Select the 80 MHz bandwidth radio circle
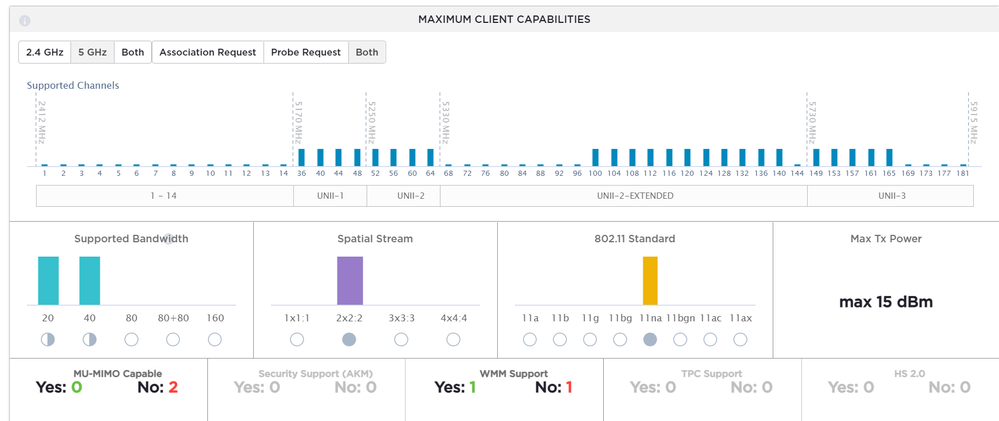Viewport: 999px width, 421px height. pos(131,339)
